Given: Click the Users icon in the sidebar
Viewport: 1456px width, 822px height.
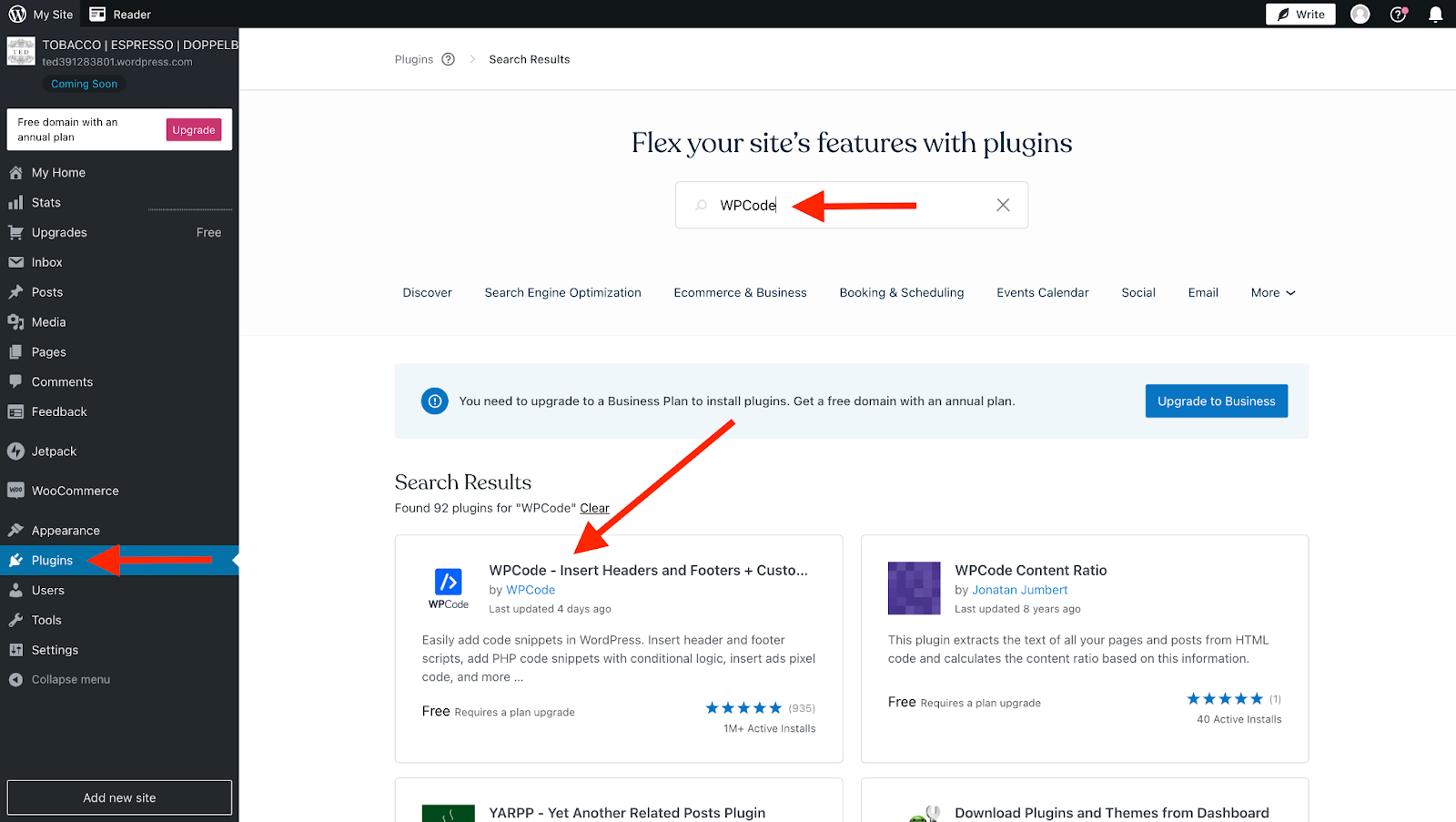Looking at the screenshot, I should pyautogui.click(x=15, y=590).
